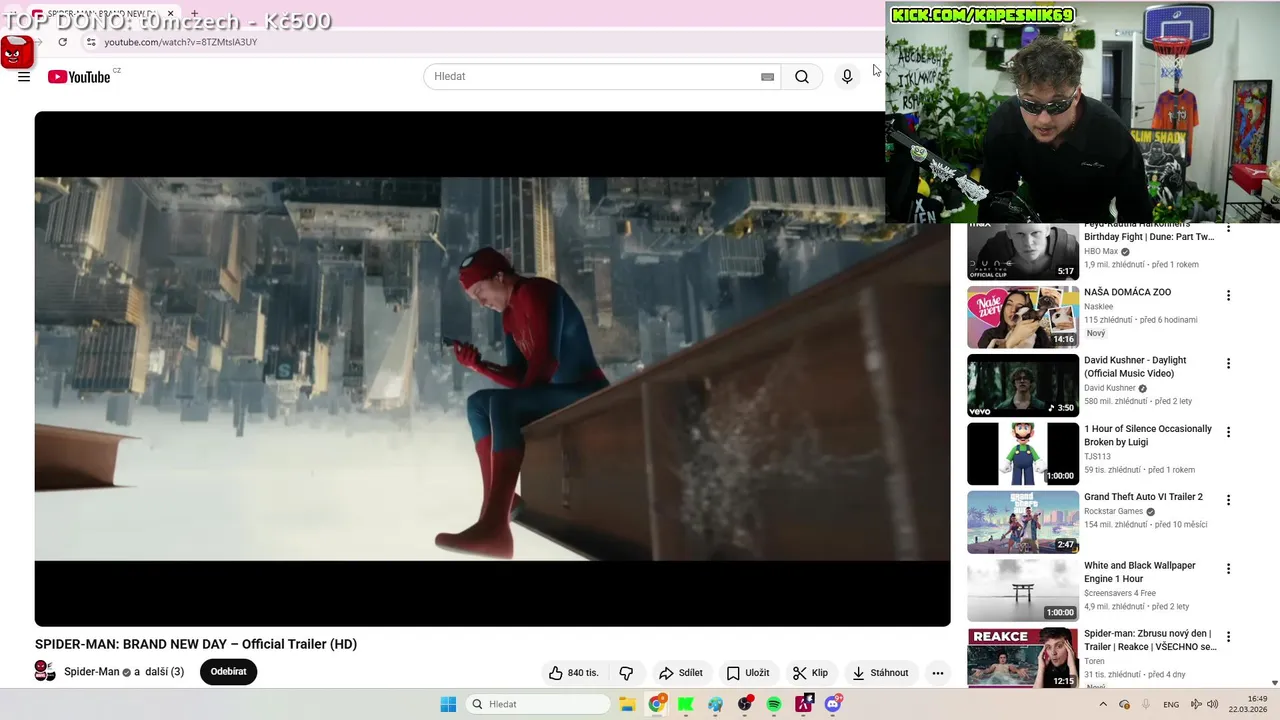Open 'Grand Theft Auto VI Trailer 2' title
Viewport: 1280px width, 720px height.
[1143, 497]
